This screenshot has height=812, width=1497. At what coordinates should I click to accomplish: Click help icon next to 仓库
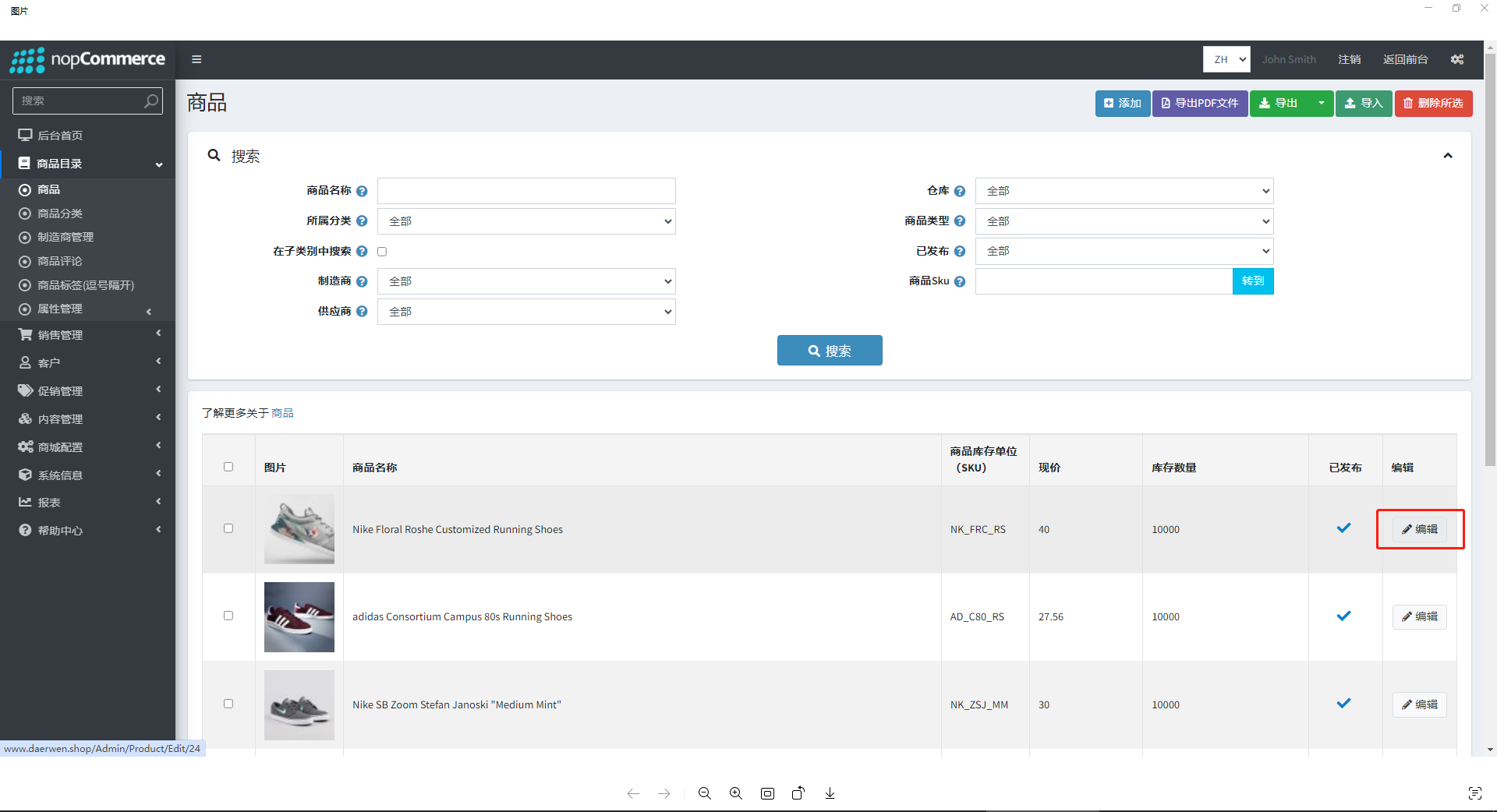[960, 191]
